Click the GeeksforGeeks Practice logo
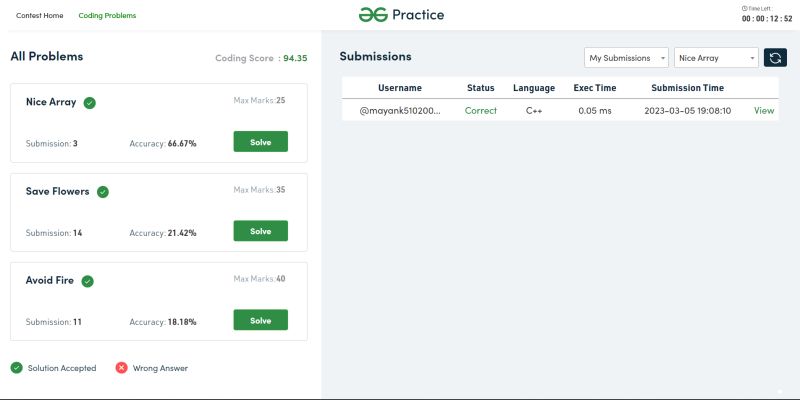The width and height of the screenshot is (800, 400). (401, 15)
